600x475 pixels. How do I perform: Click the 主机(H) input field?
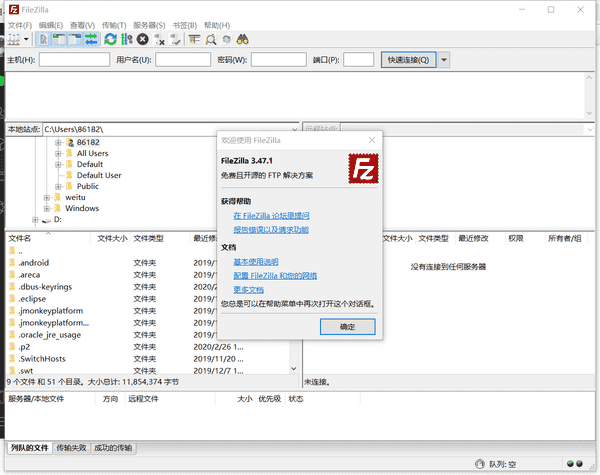coord(74,60)
